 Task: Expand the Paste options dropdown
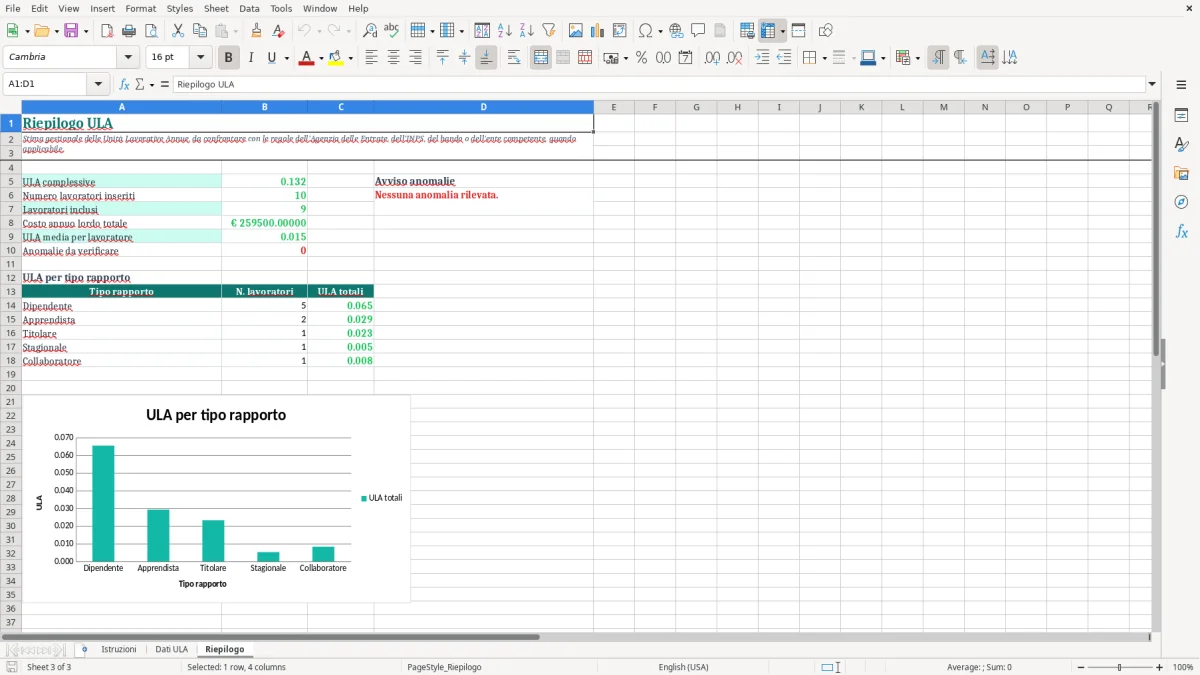pyautogui.click(x=235, y=31)
